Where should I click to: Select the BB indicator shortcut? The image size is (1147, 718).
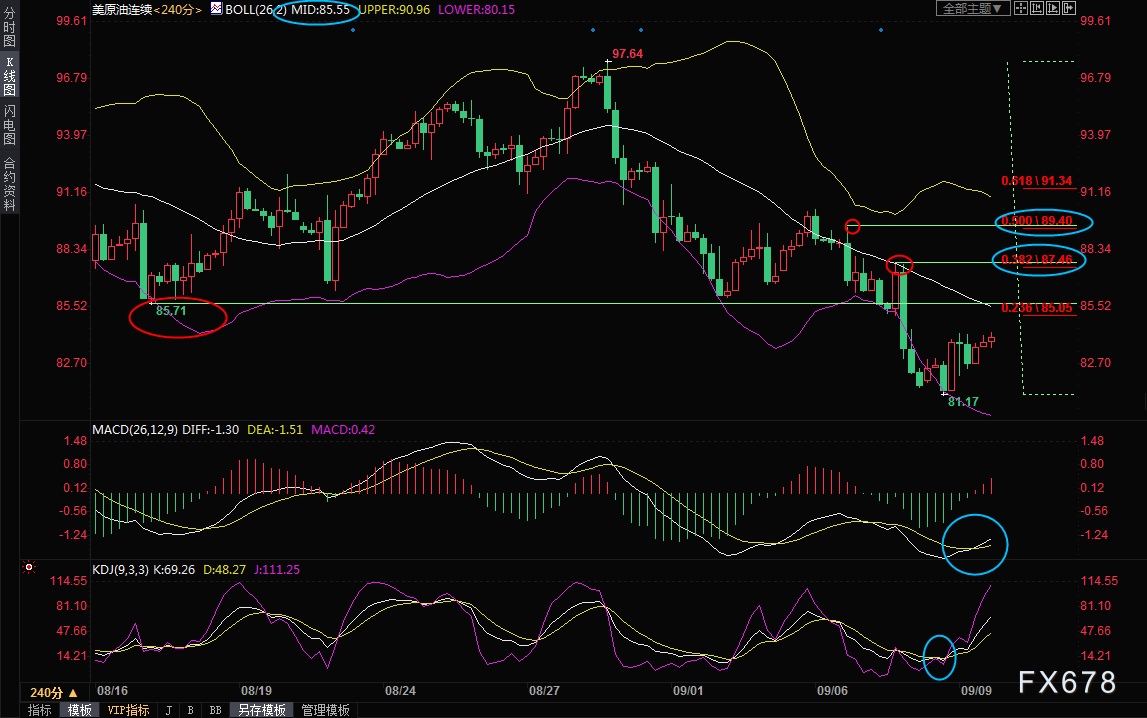[x=216, y=710]
